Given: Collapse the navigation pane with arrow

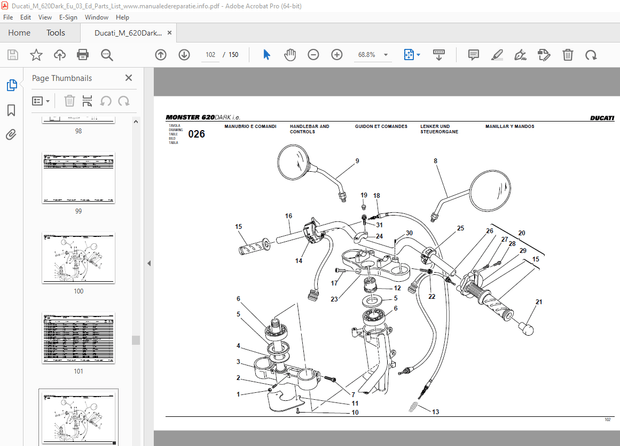Looking at the screenshot, I should 149,263.
